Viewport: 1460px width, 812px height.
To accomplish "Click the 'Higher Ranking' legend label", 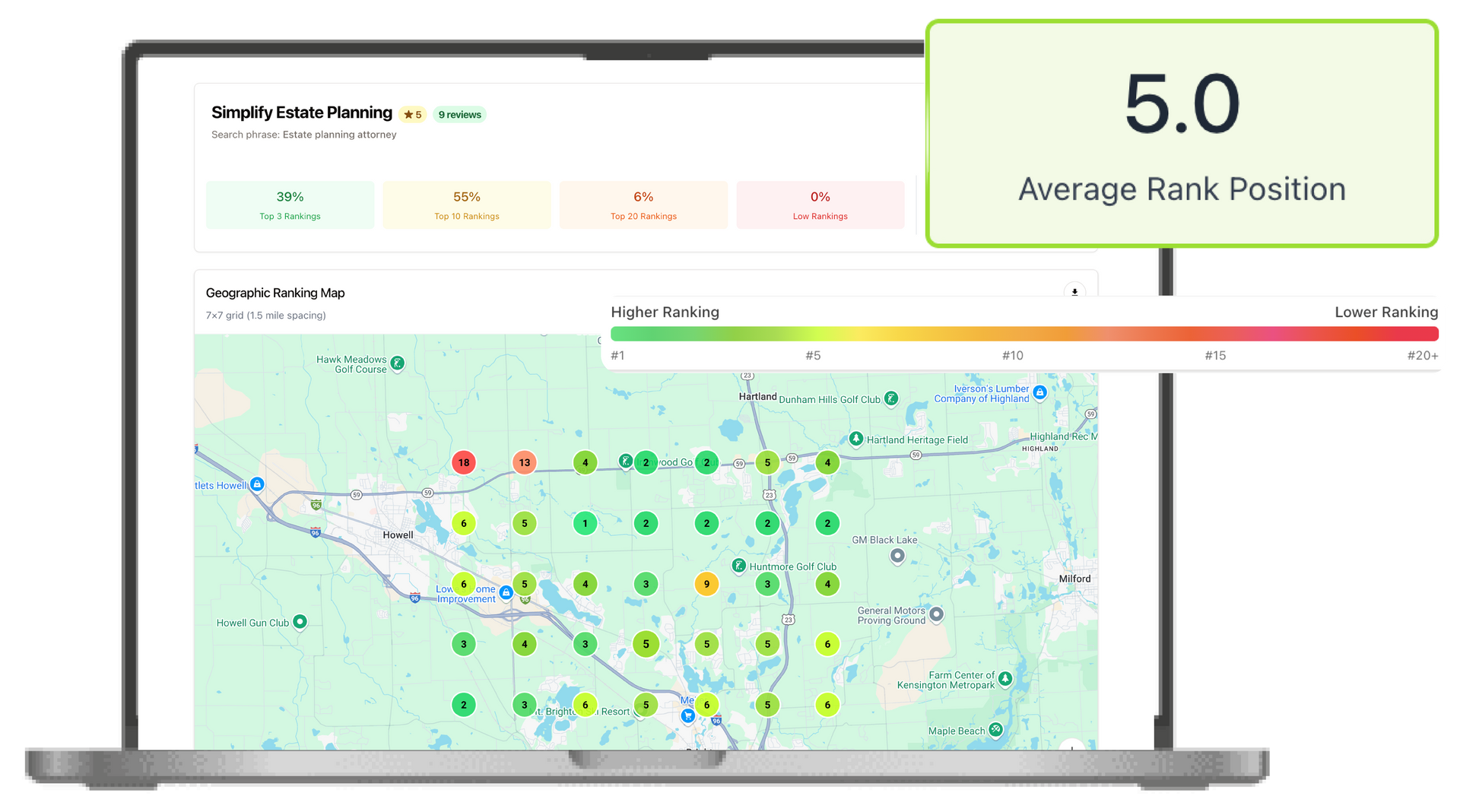I will point(665,312).
